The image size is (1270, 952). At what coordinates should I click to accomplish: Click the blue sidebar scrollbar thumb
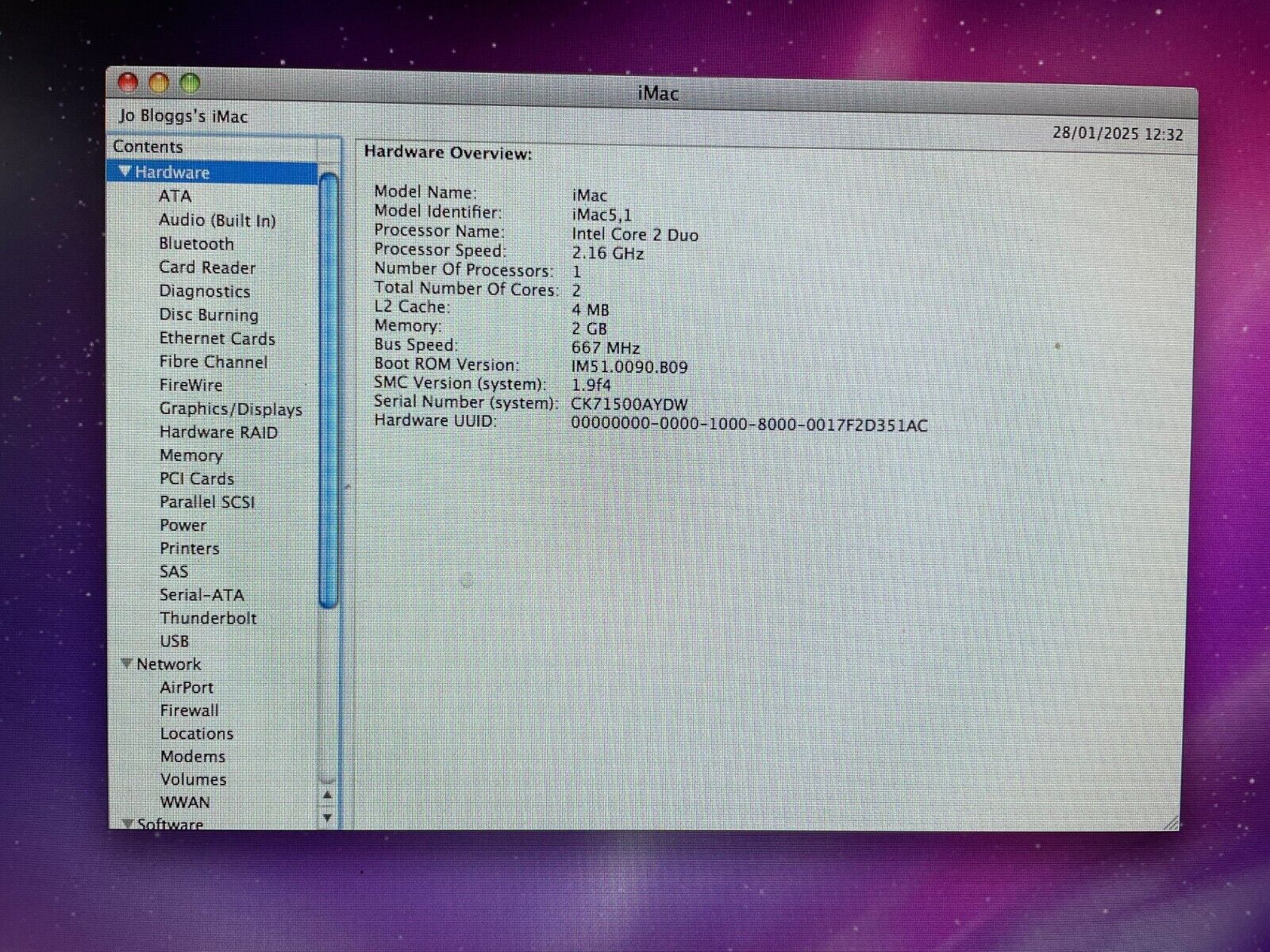pyautogui.click(x=328, y=389)
